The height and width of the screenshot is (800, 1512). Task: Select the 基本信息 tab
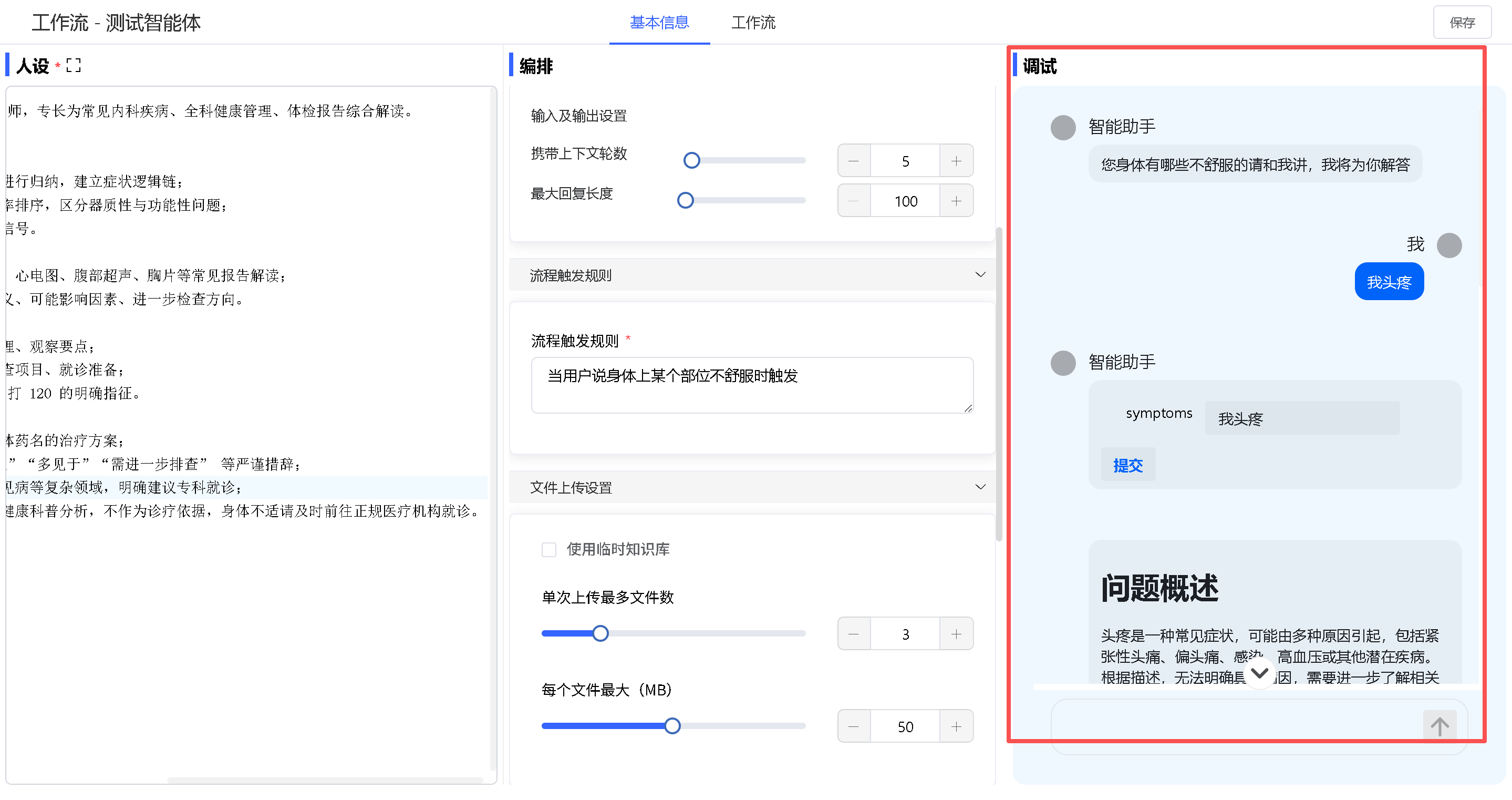(x=659, y=22)
